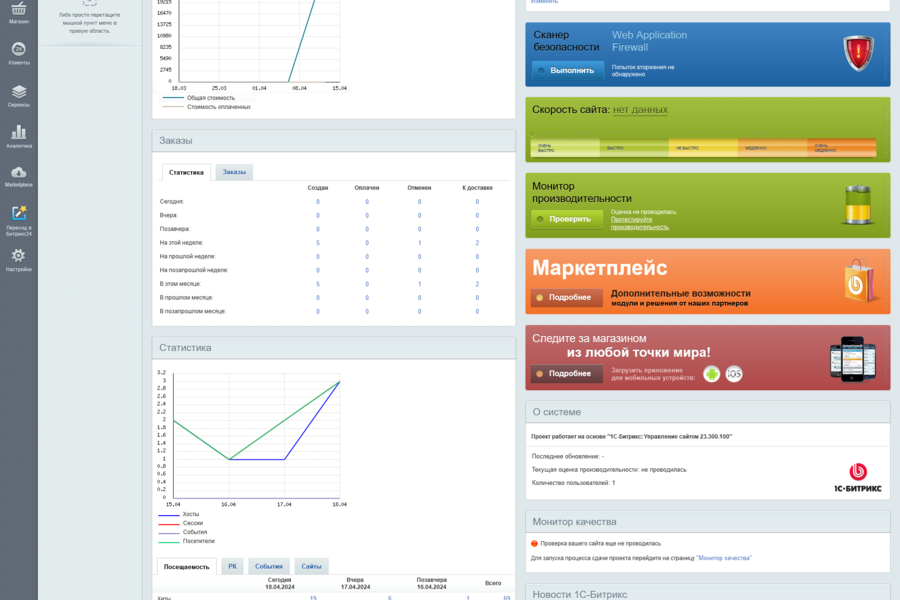This screenshot has width=900, height=600.
Task: Click the 1С-Битрикс logo
Action: (x=858, y=478)
